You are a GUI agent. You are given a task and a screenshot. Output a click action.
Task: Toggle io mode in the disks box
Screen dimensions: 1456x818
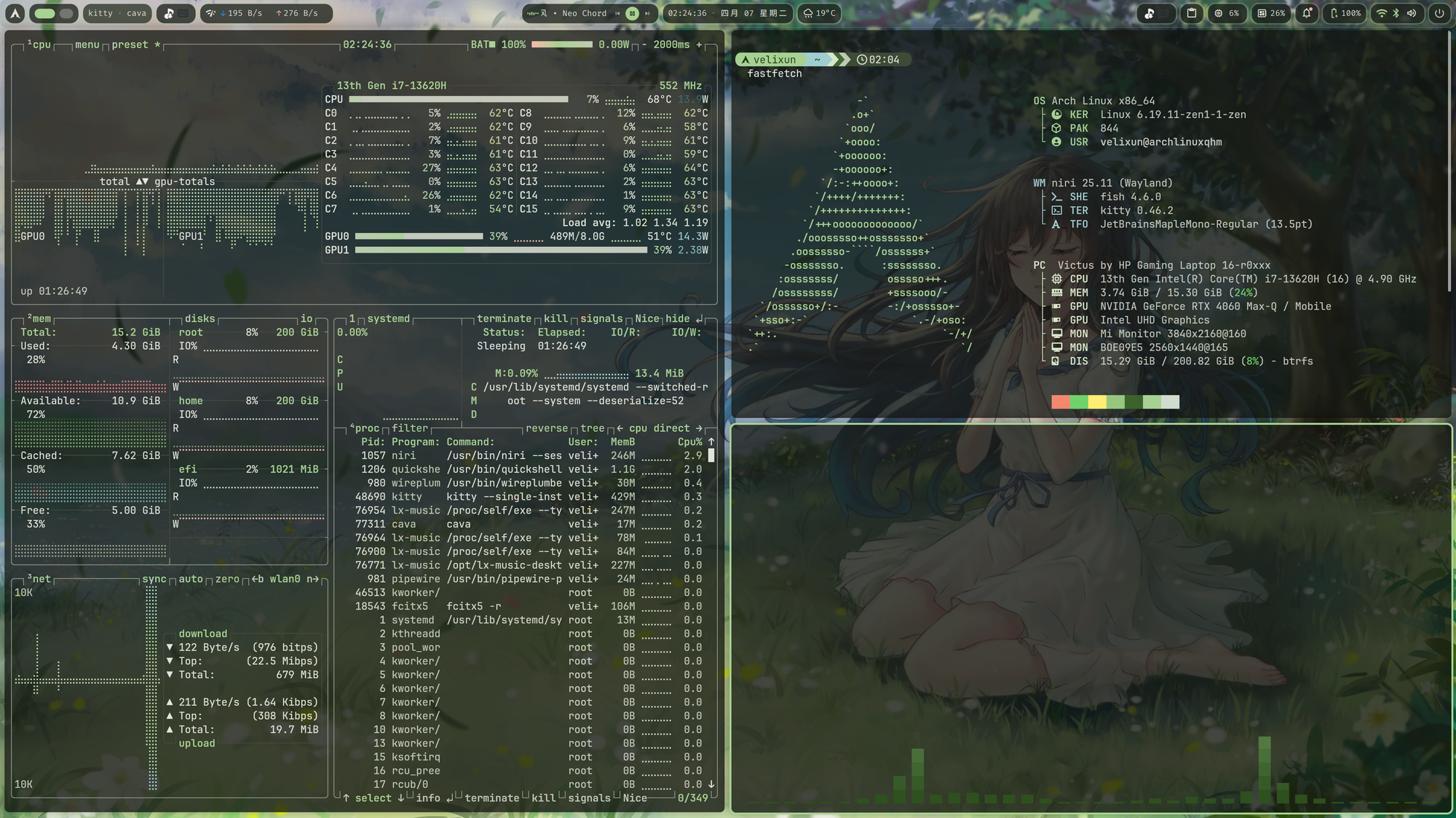click(306, 318)
